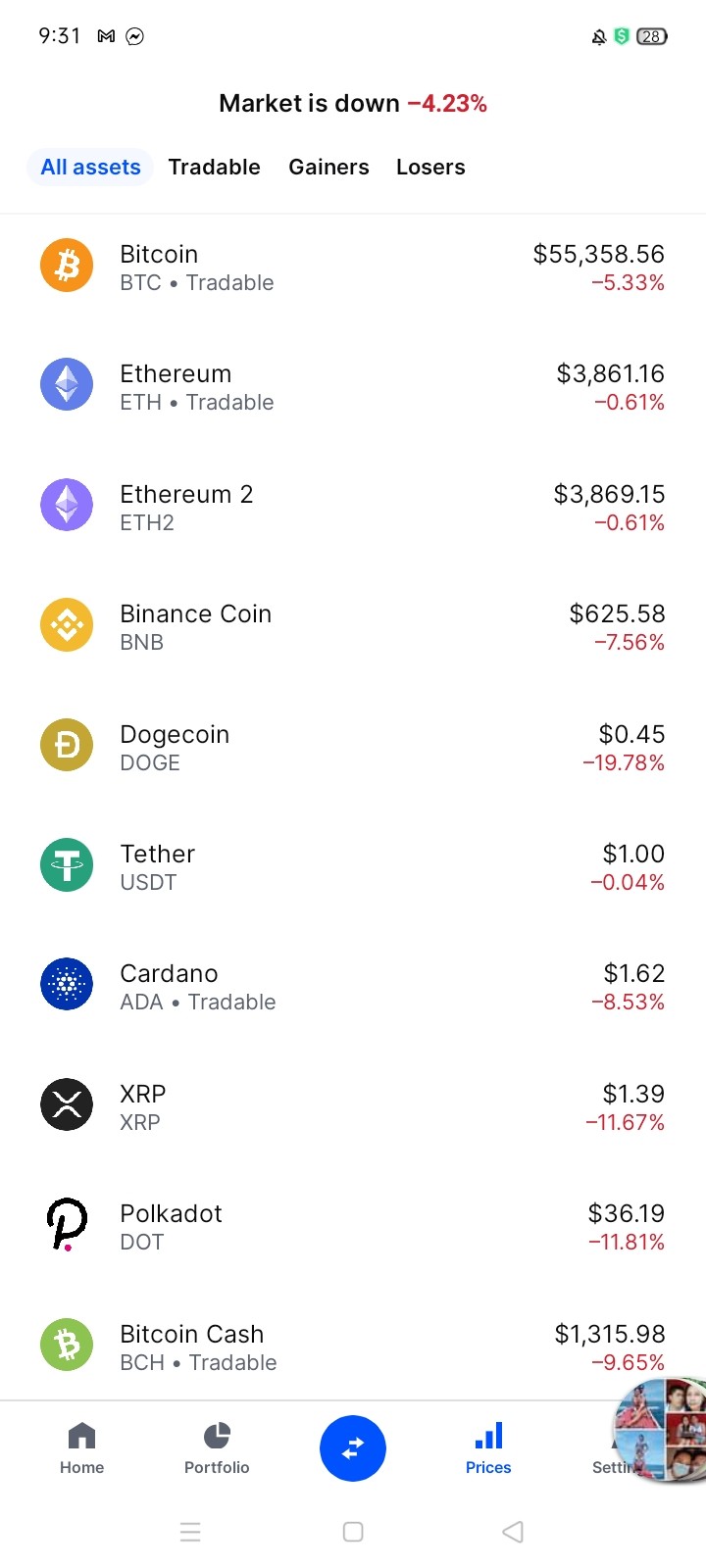Select the All assets filter
706x1568 pixels.
click(x=90, y=167)
